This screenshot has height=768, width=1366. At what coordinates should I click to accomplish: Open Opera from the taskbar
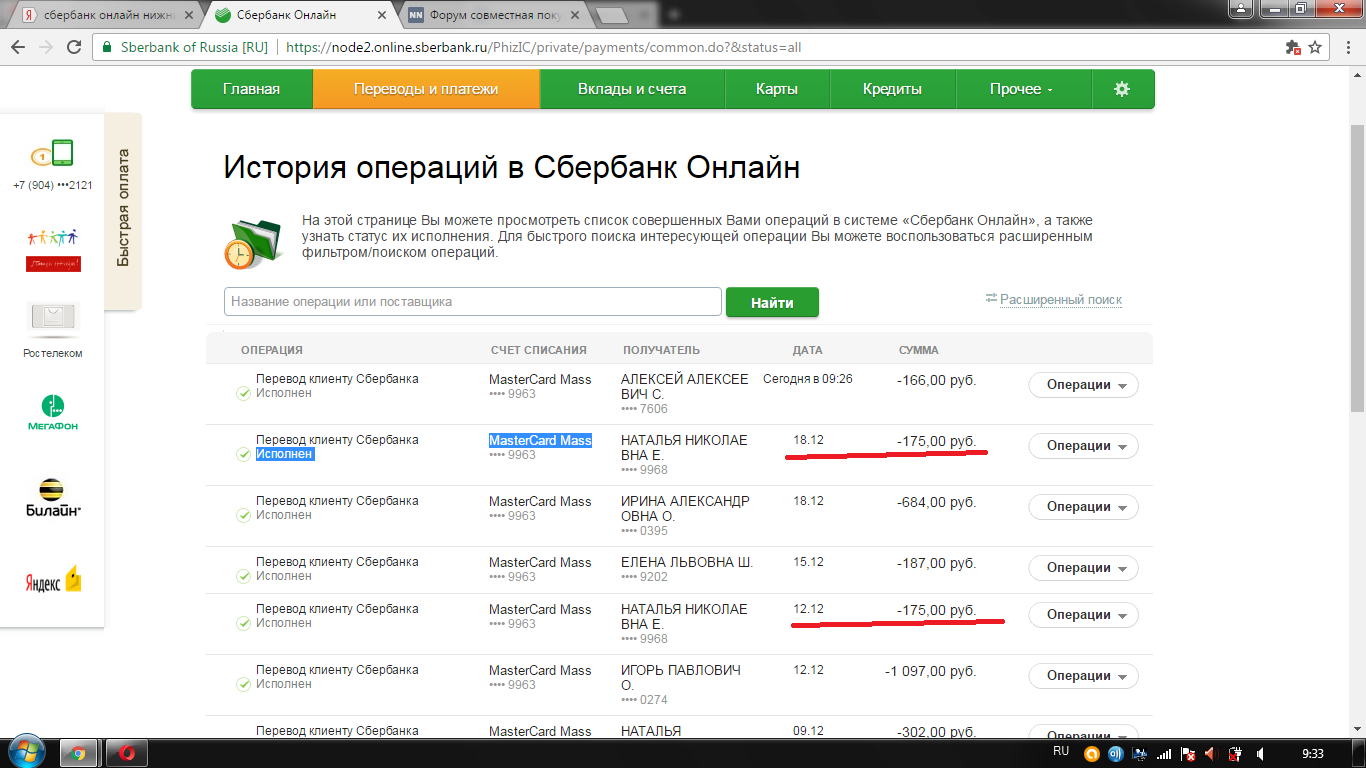(128, 753)
